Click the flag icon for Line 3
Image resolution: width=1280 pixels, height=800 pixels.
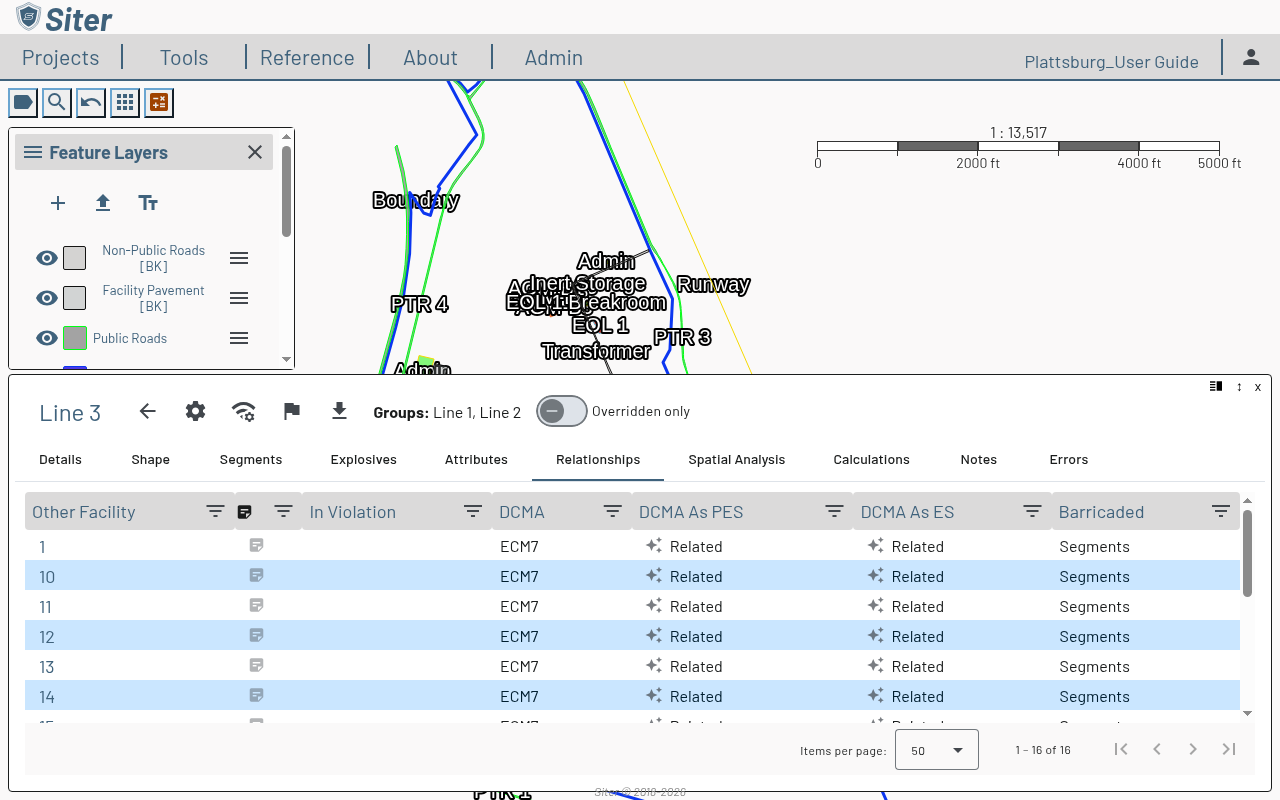292,411
